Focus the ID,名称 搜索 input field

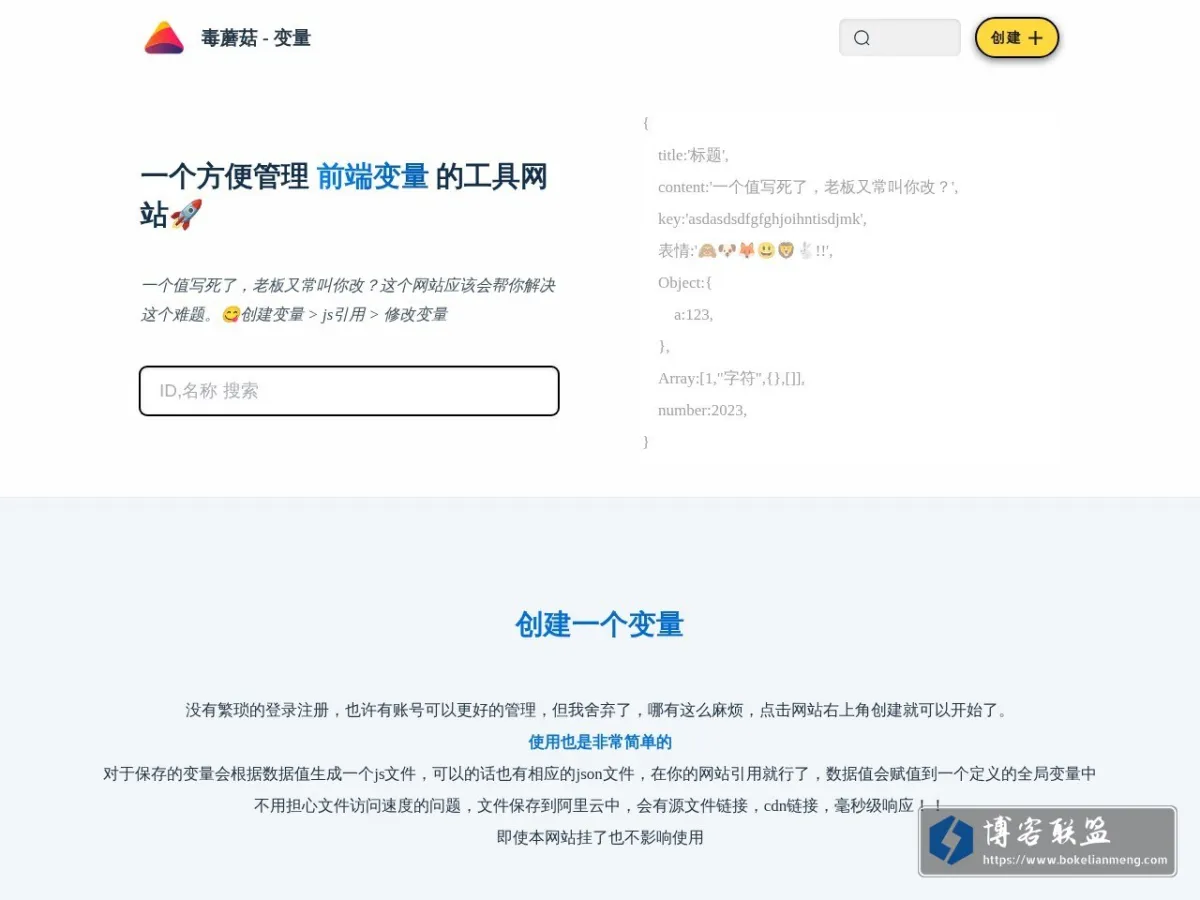coord(349,391)
